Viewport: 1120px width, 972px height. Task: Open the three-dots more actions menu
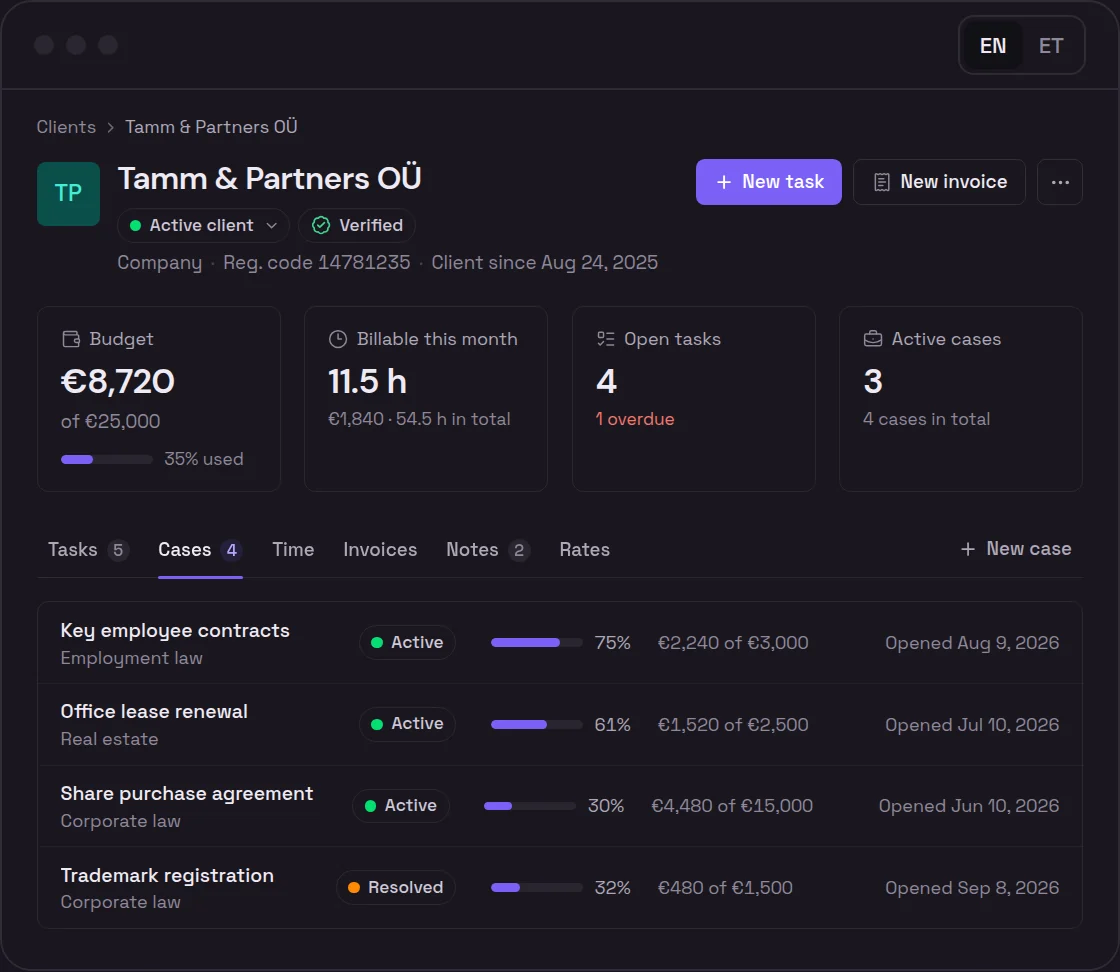point(1060,182)
